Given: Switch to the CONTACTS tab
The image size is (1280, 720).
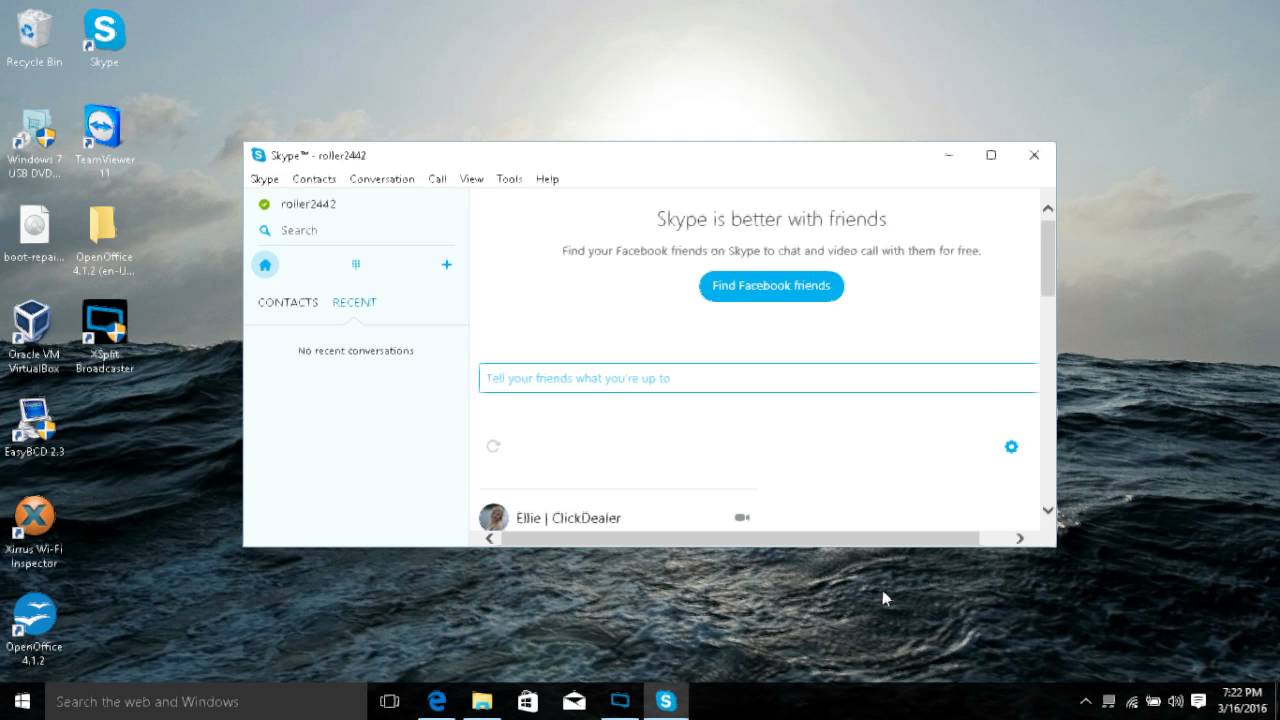Looking at the screenshot, I should coord(288,302).
